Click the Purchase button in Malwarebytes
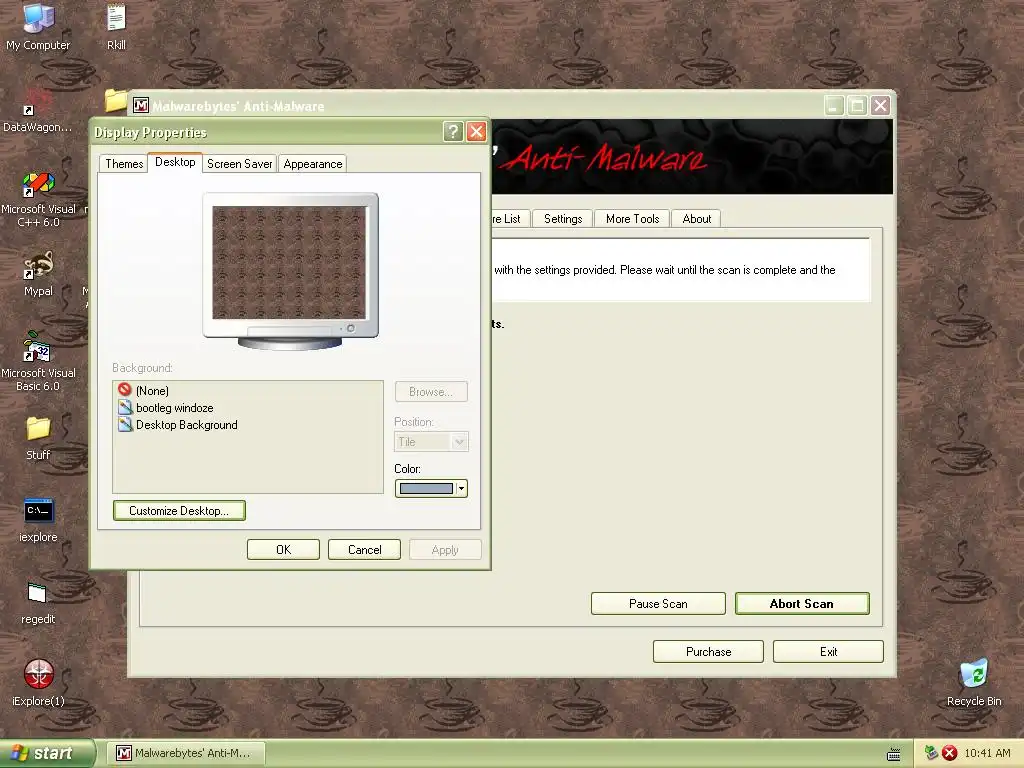Viewport: 1024px width, 768px height. [x=709, y=652]
